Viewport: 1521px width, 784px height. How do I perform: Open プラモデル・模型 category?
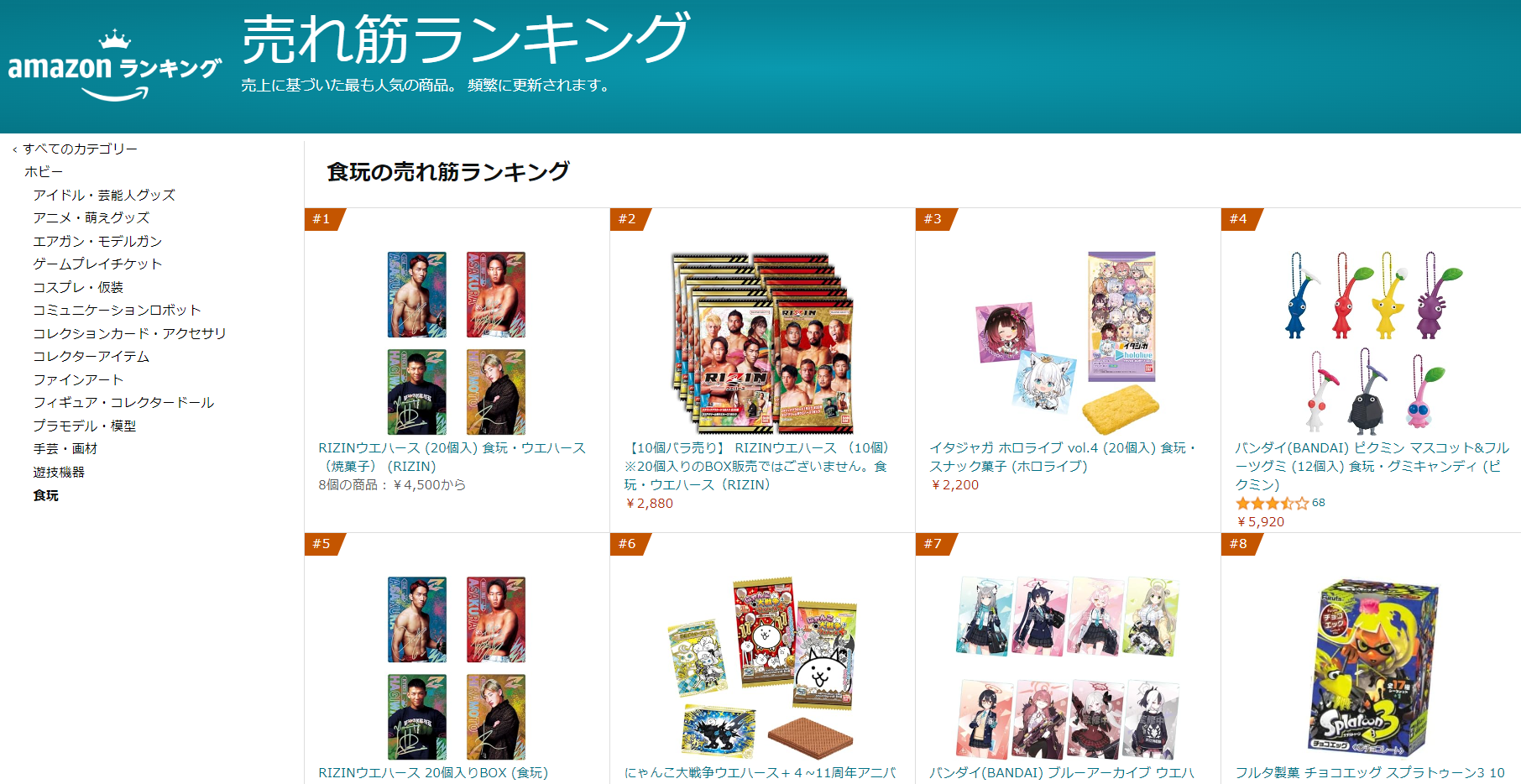click(85, 426)
